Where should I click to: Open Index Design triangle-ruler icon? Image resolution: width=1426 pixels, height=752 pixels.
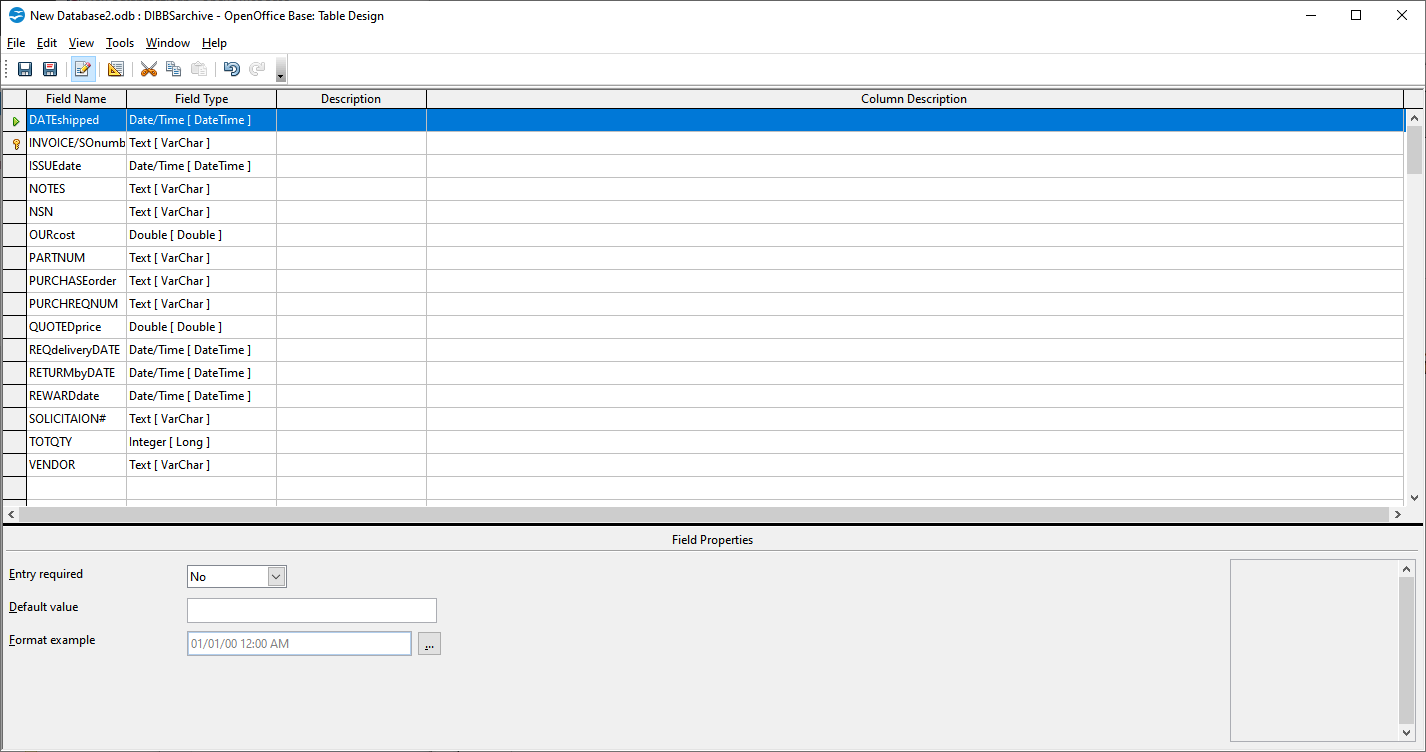coord(116,69)
